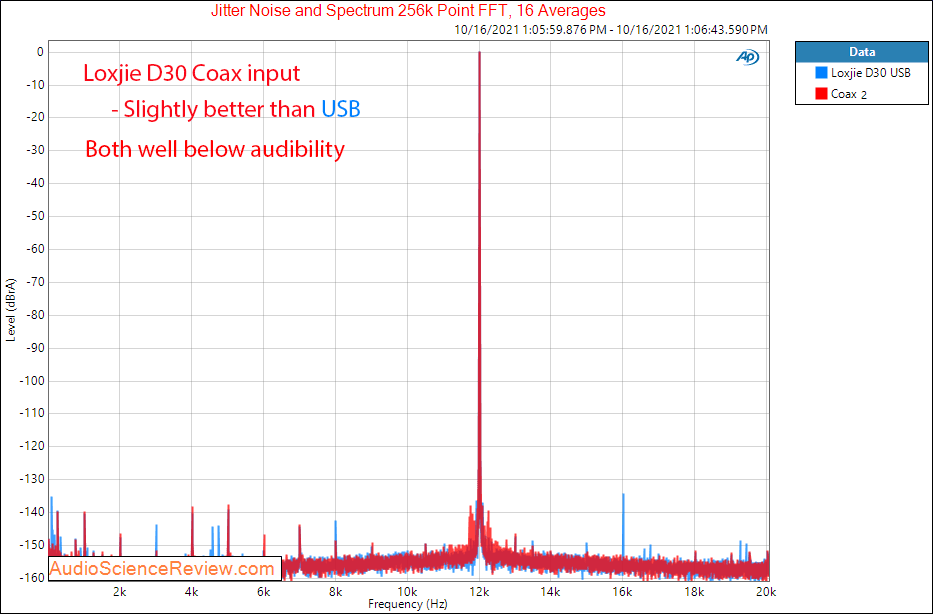Select the red swatch for Coax 2
Image resolution: width=933 pixels, height=614 pixels.
click(x=821, y=93)
